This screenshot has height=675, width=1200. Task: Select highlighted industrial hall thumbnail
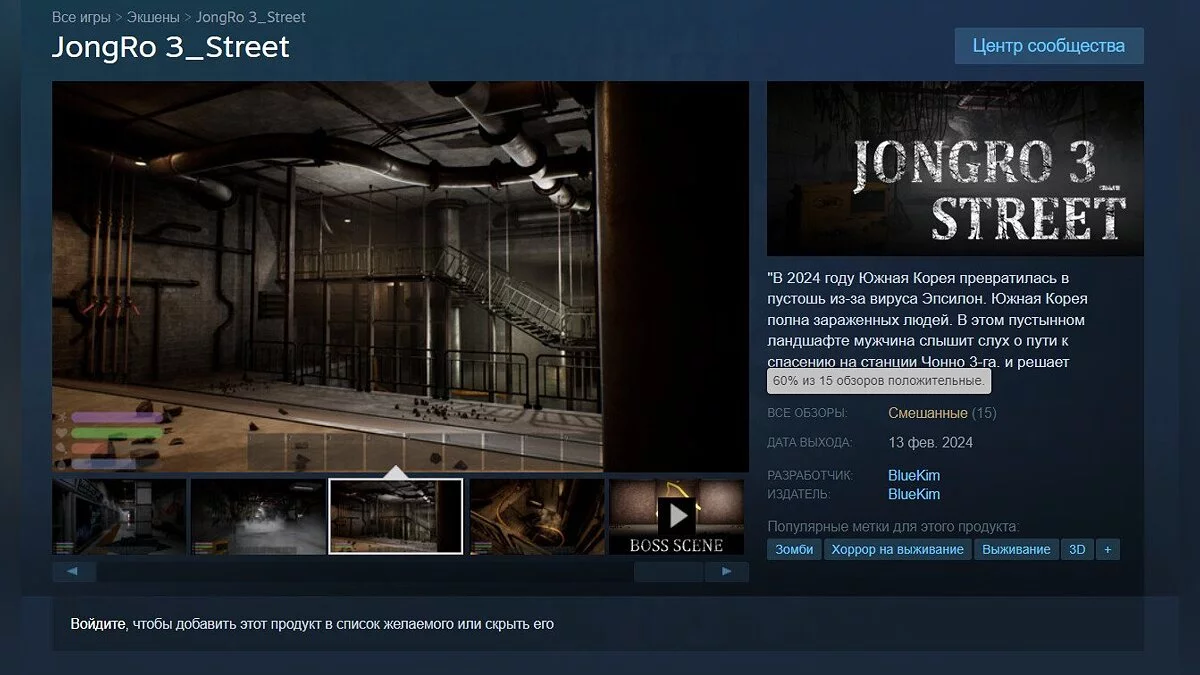[x=396, y=516]
